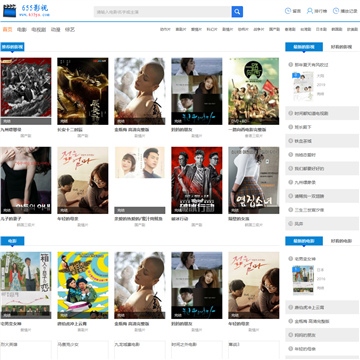Open small thumbnail under 那年夏天有风吹过
The height and width of the screenshot is (360, 360).
click(x=303, y=86)
